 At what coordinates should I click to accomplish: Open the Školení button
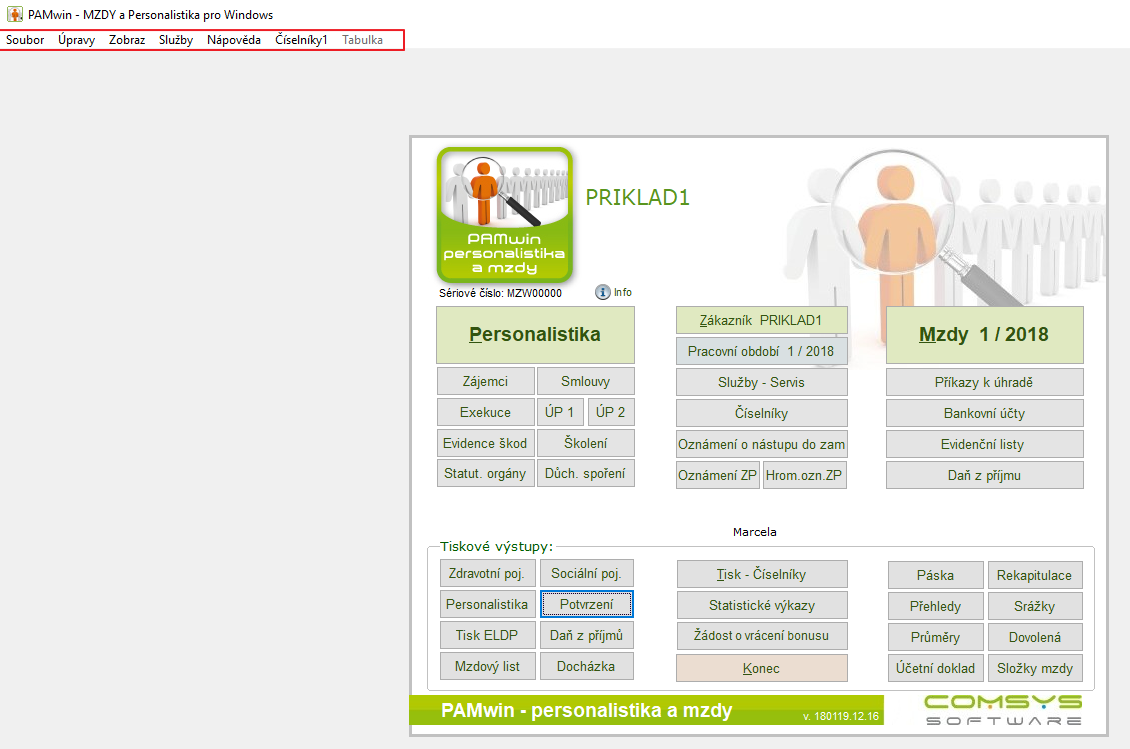pos(586,443)
